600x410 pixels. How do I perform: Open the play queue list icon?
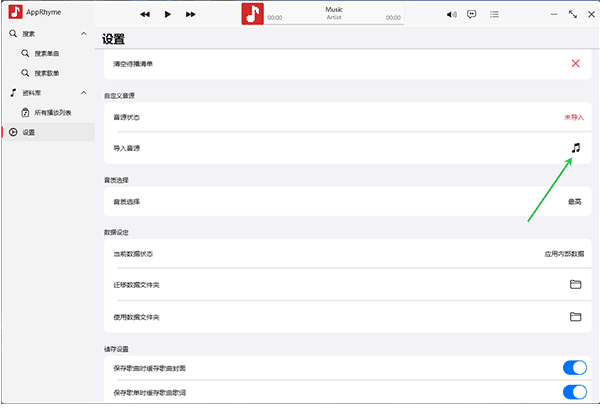point(494,14)
